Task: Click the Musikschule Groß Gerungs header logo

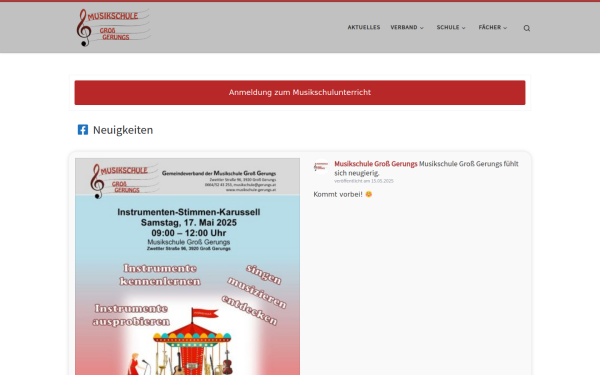Action: click(x=113, y=28)
